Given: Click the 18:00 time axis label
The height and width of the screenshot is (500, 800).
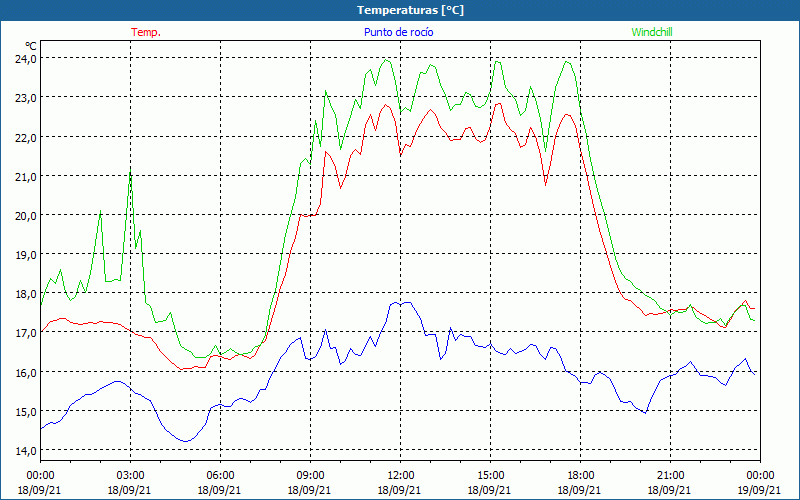Looking at the screenshot, I should (x=580, y=476).
